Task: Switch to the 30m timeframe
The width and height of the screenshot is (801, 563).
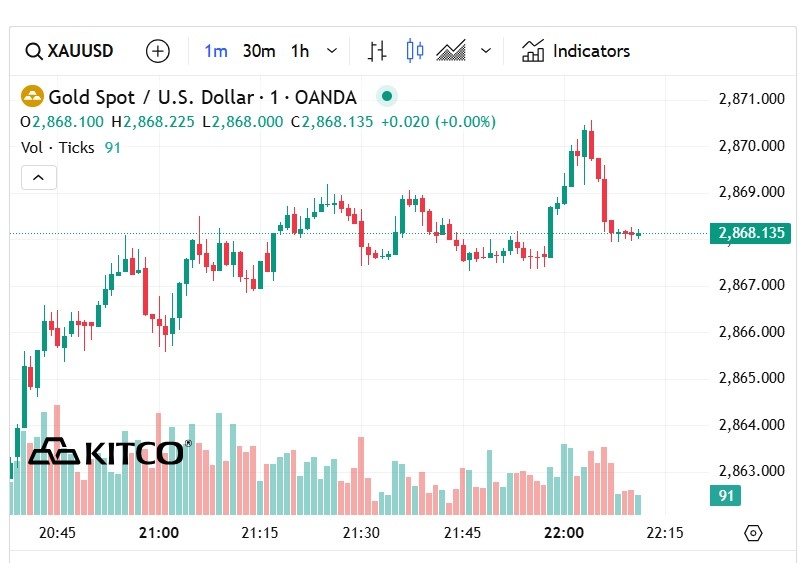Action: pos(259,51)
